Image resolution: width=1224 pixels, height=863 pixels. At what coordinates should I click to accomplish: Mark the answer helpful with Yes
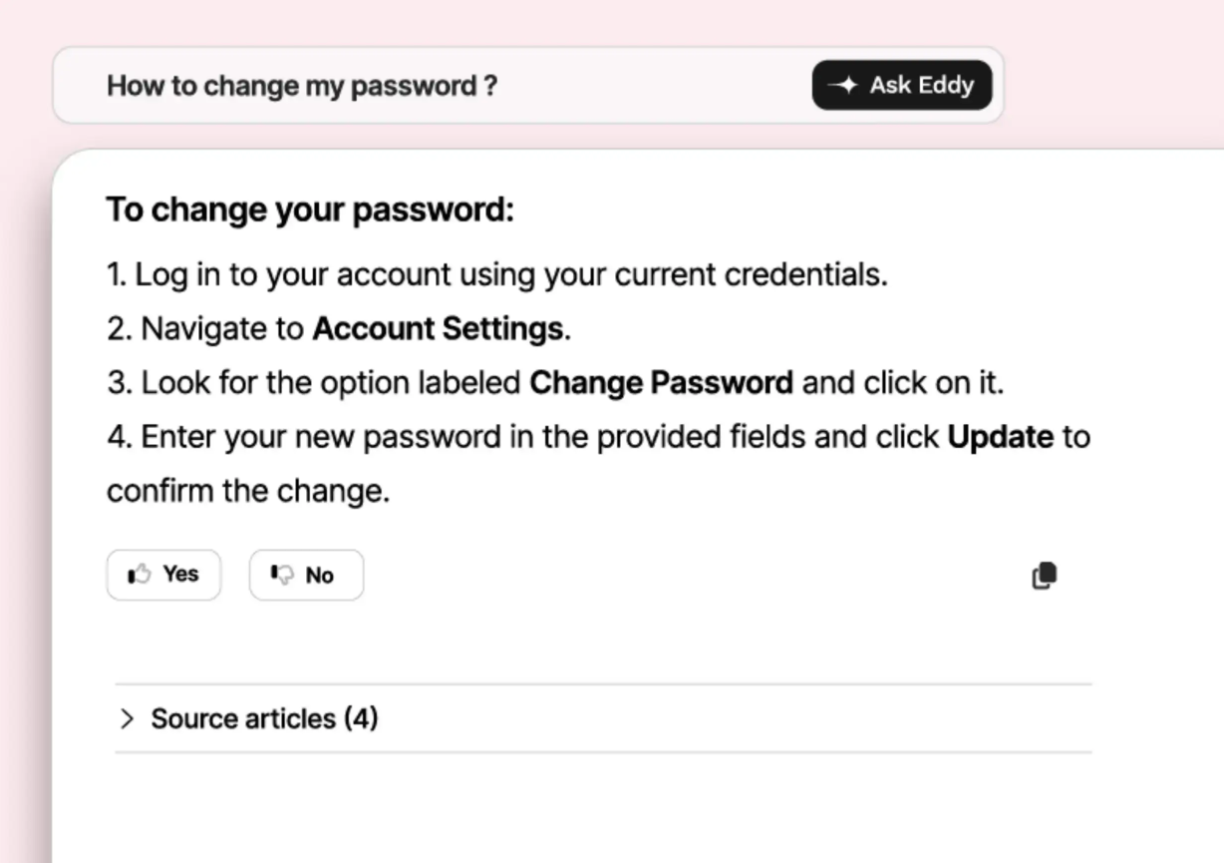[180, 574]
